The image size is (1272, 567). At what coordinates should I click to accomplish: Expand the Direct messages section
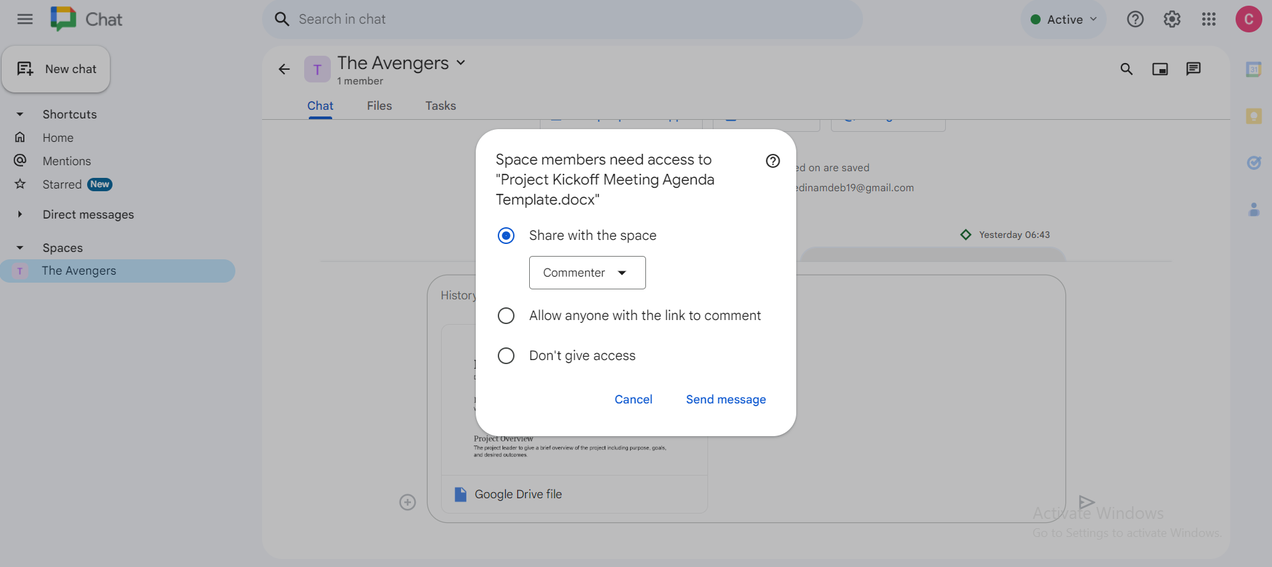coord(20,214)
